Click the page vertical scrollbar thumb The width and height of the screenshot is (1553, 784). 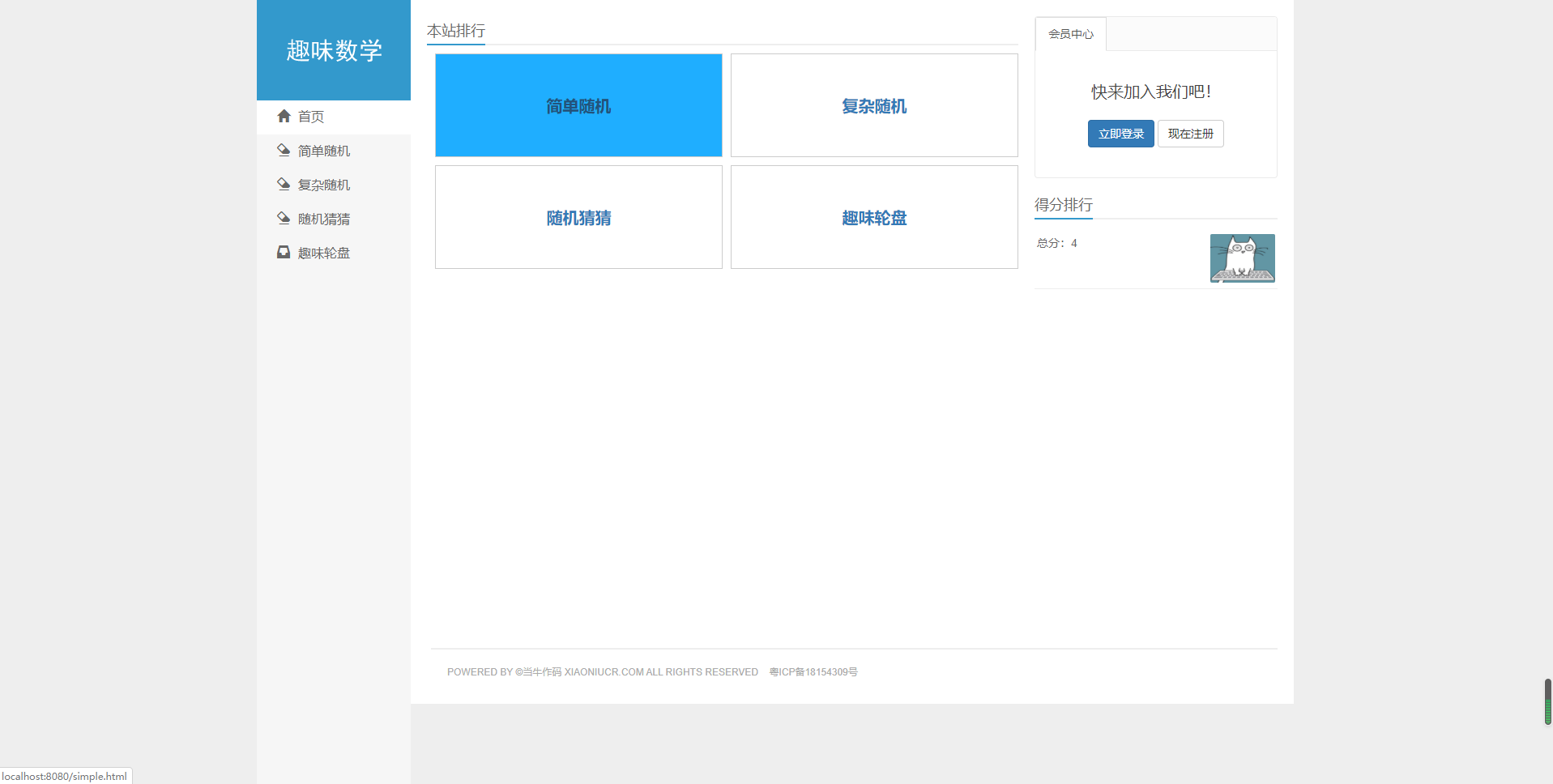(x=1547, y=701)
